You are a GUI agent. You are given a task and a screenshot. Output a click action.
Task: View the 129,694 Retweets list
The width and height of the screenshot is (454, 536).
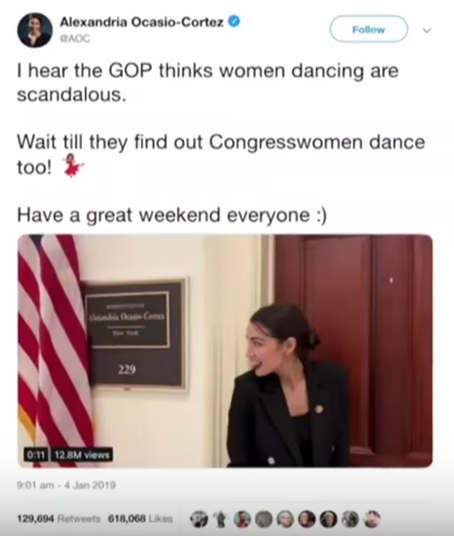(59, 519)
